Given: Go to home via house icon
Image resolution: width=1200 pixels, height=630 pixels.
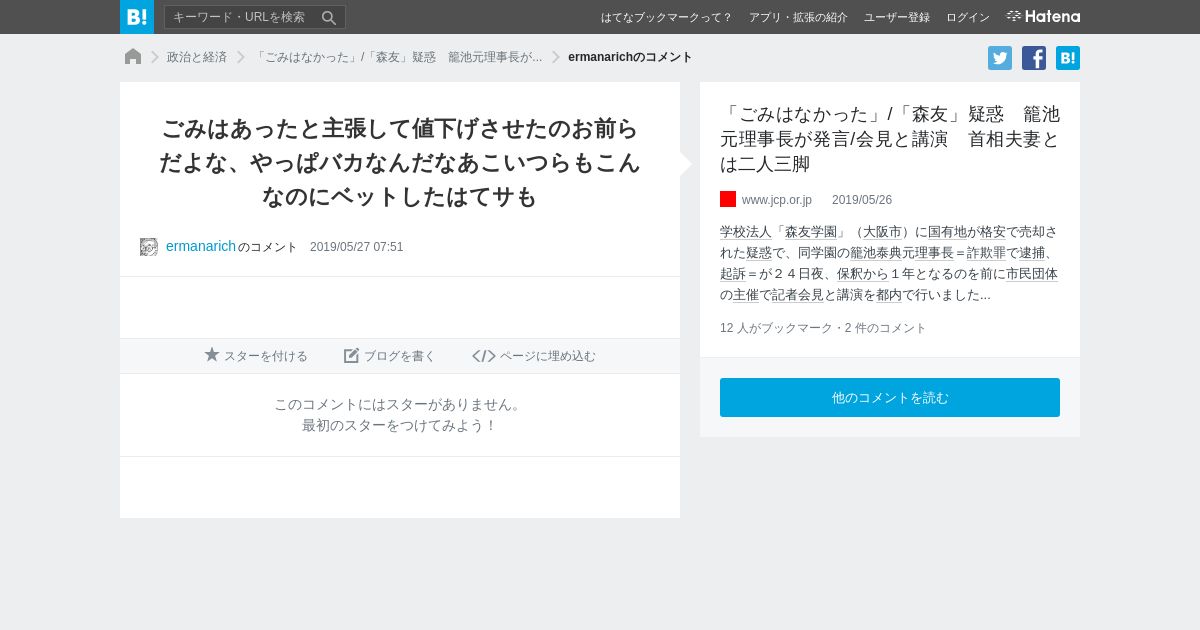Looking at the screenshot, I should pos(133,57).
